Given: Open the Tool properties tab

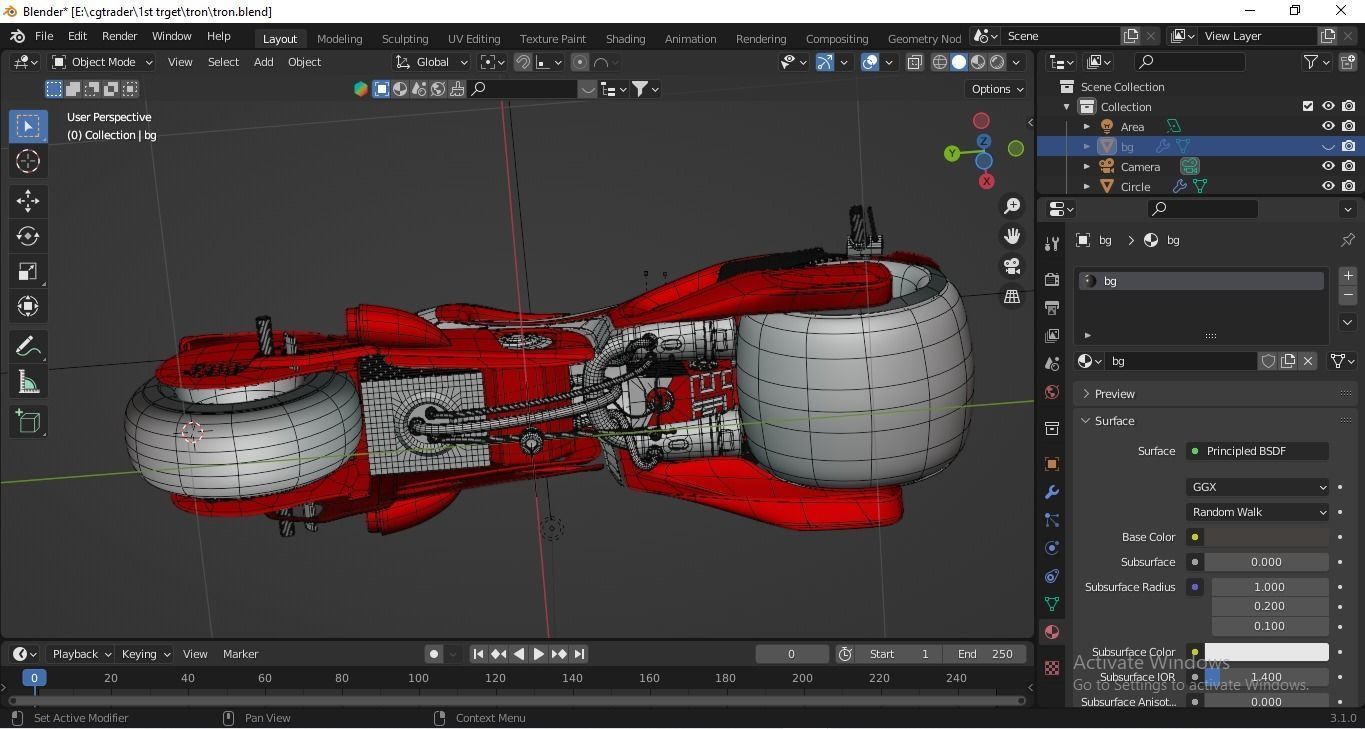Looking at the screenshot, I should [1051, 244].
